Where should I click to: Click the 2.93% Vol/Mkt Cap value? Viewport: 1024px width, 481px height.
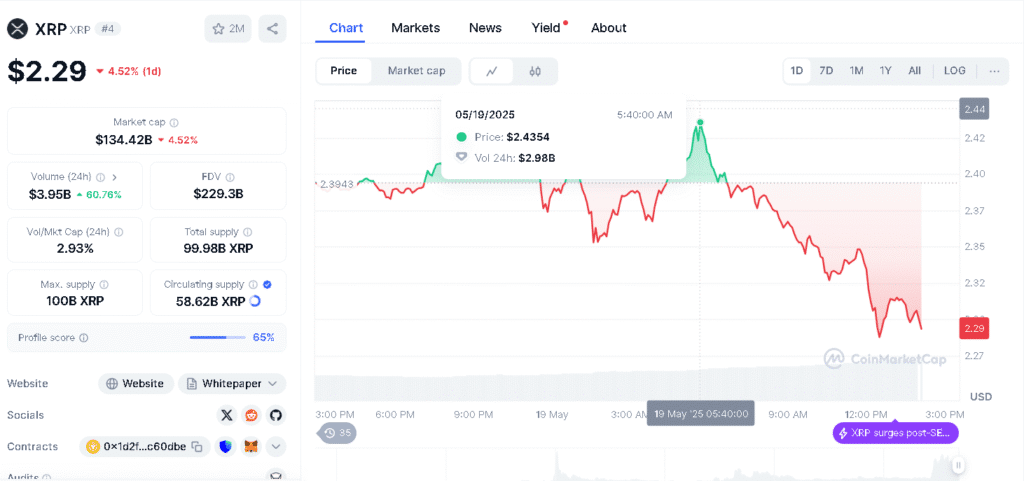[x=75, y=249]
